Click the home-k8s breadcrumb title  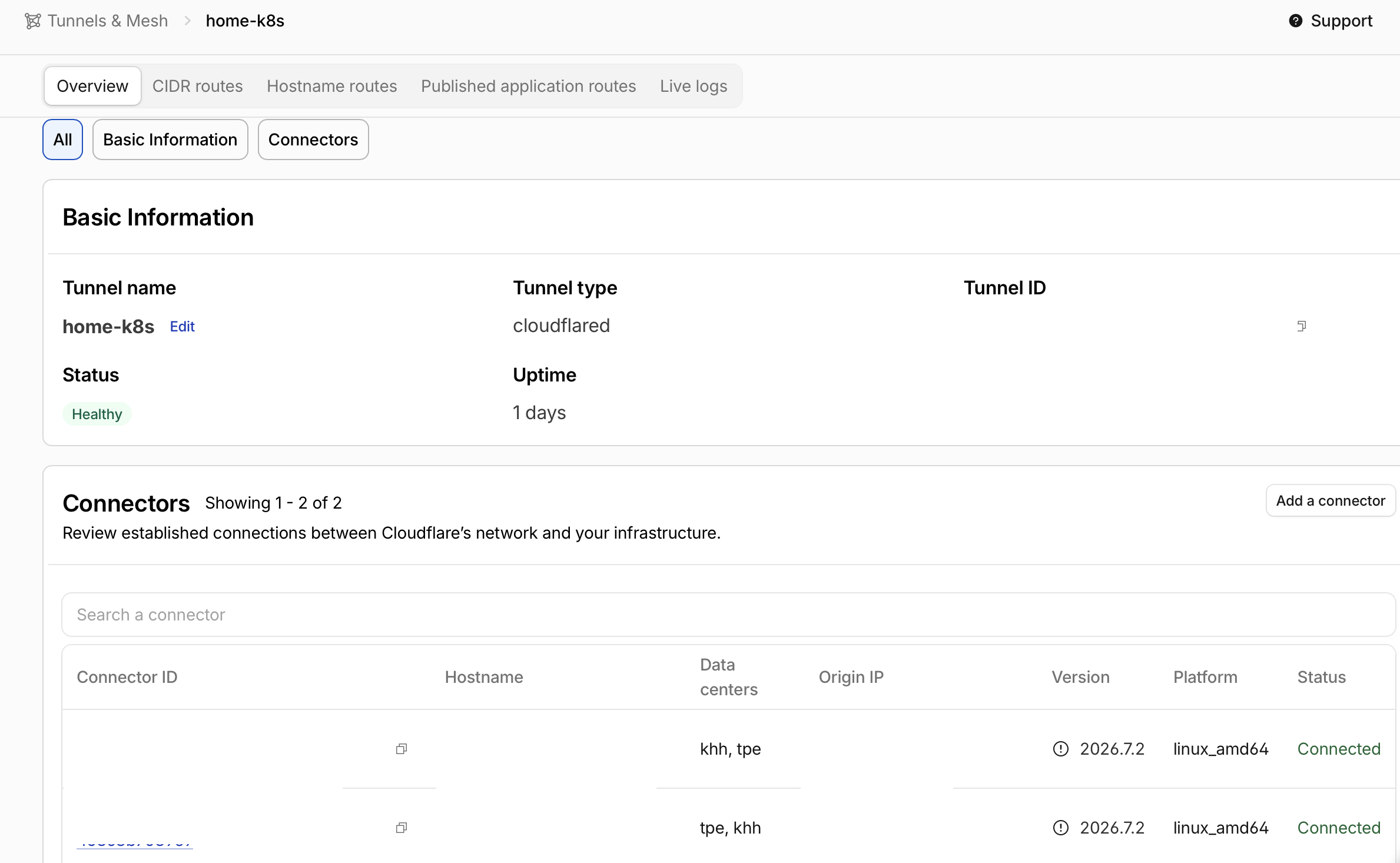point(245,21)
